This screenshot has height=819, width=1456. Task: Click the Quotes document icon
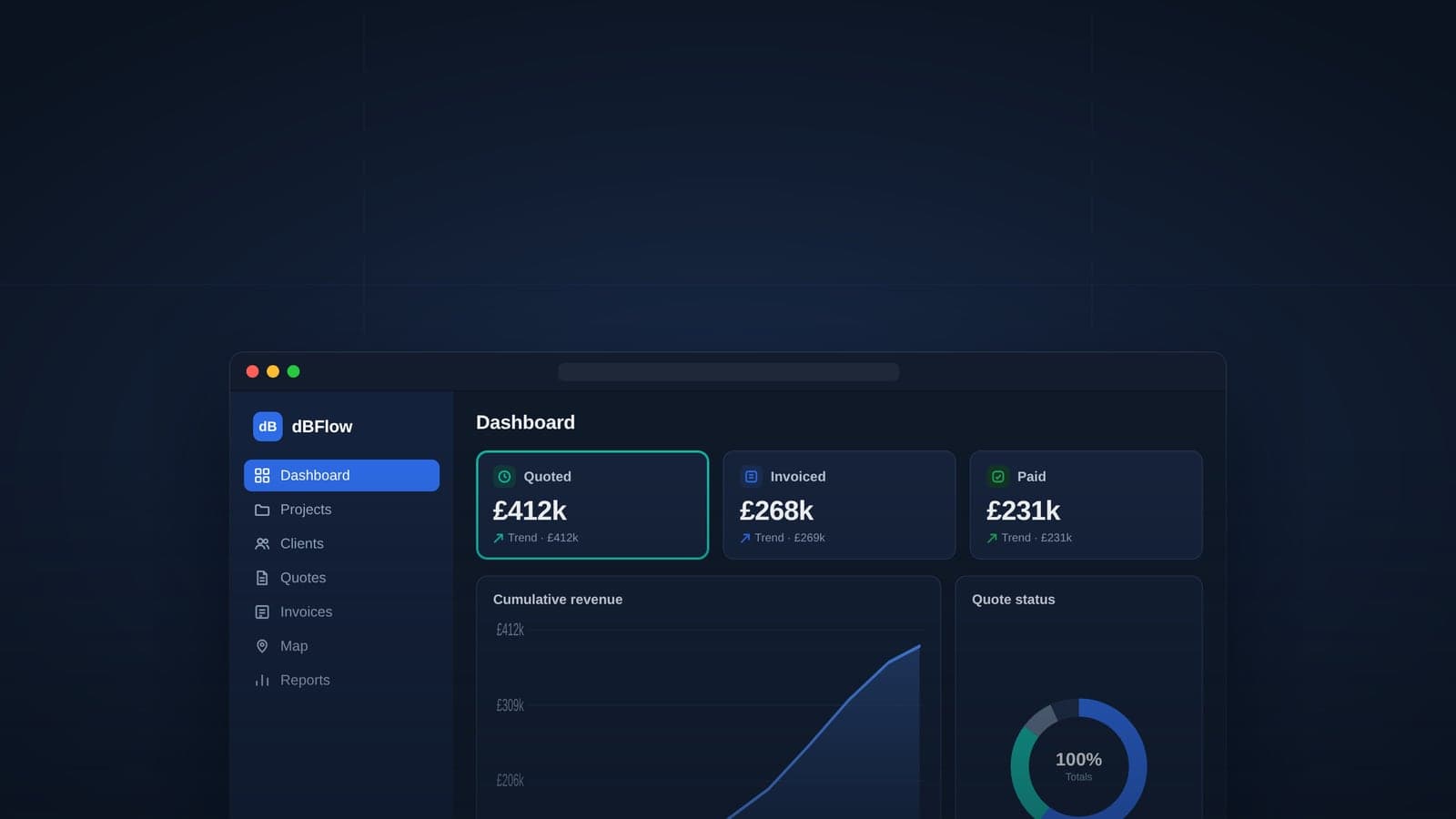point(262,578)
